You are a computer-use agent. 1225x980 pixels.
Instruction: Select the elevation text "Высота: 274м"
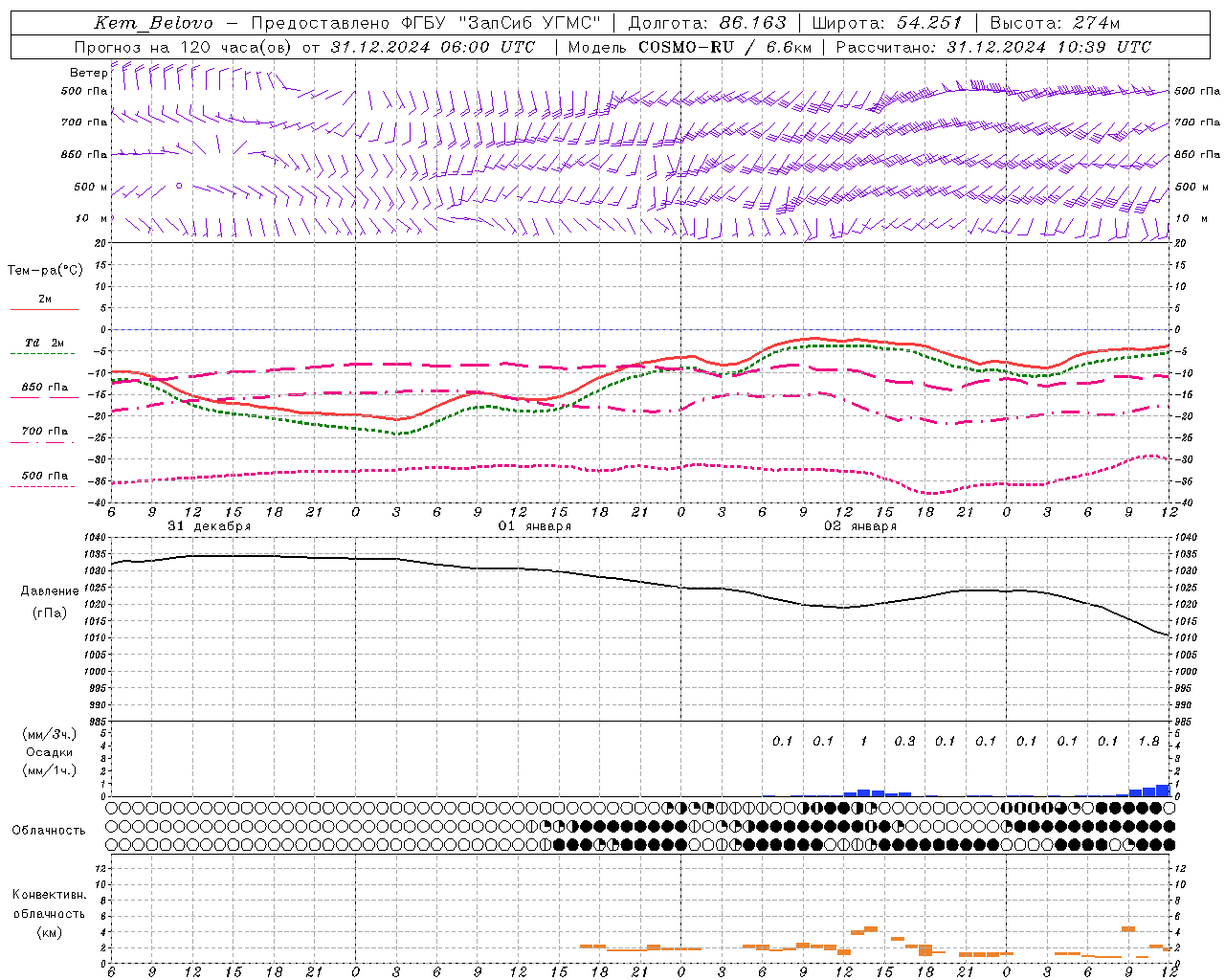tap(1055, 23)
